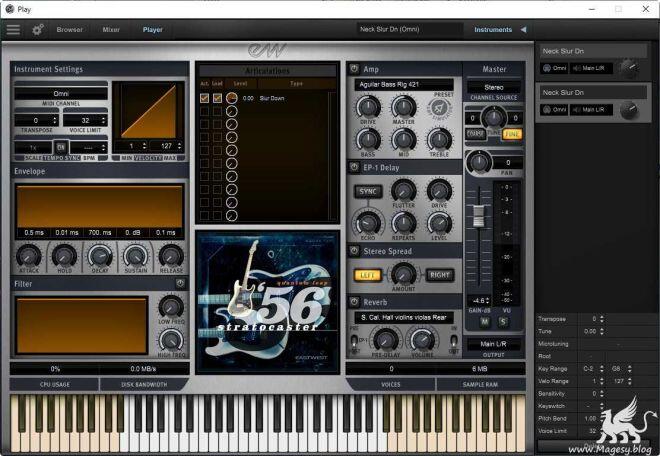
Task: Click the Slur Down level knob
Action: point(232,98)
